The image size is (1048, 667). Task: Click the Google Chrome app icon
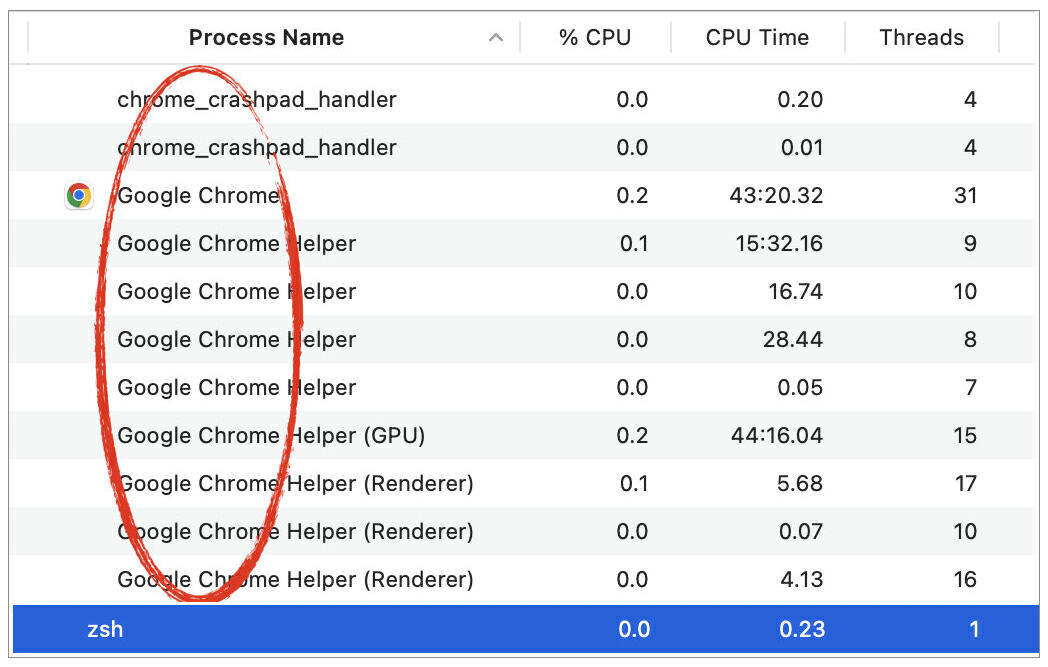point(79,196)
